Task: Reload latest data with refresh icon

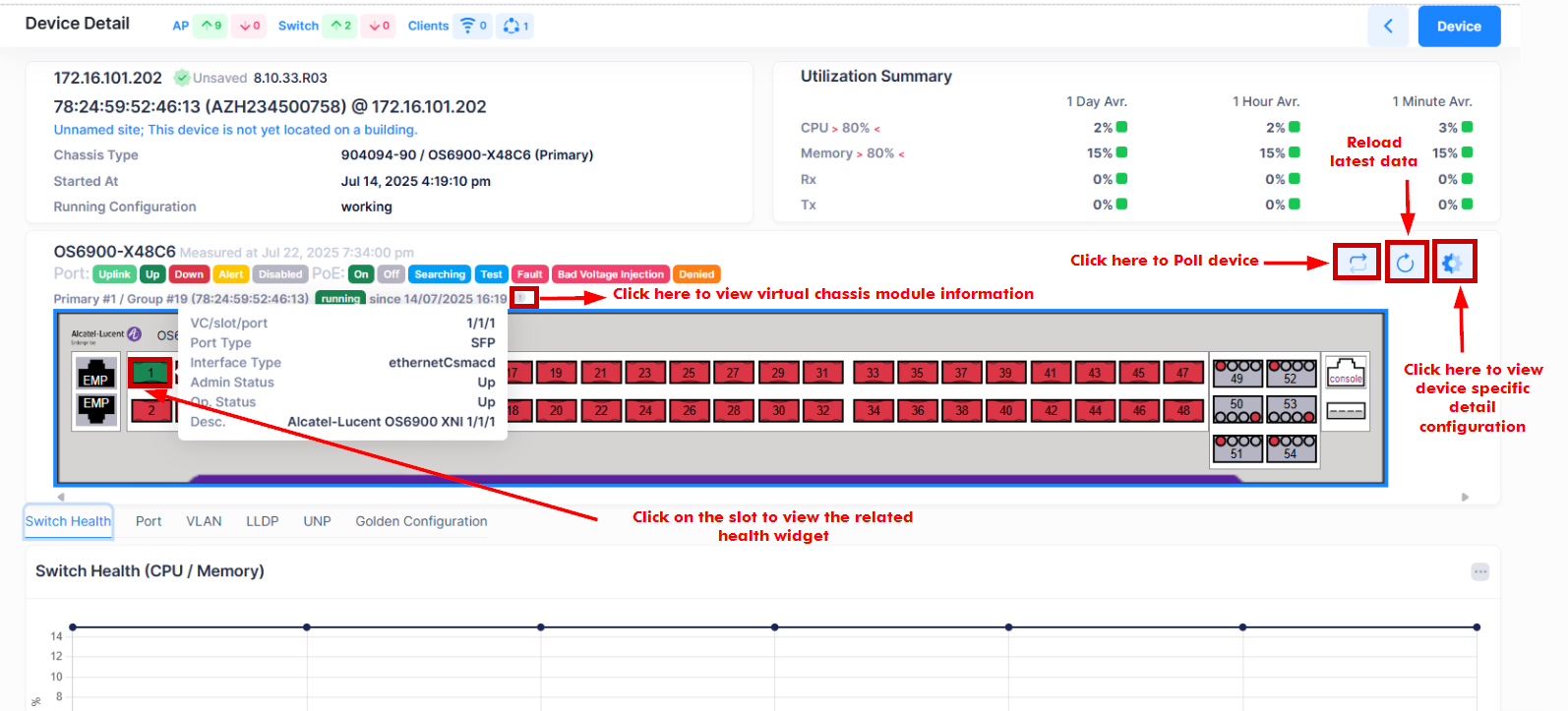Action: coord(1405,263)
